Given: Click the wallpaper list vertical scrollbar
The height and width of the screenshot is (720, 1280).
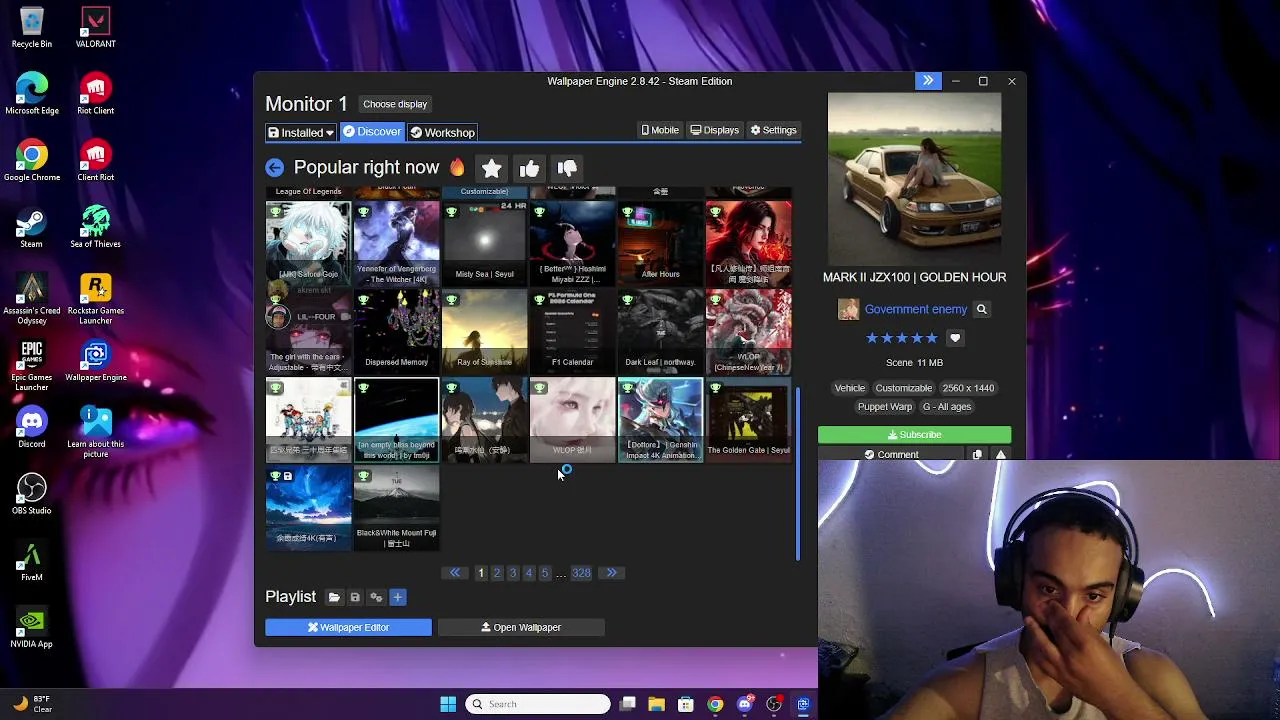Looking at the screenshot, I should point(798,472).
